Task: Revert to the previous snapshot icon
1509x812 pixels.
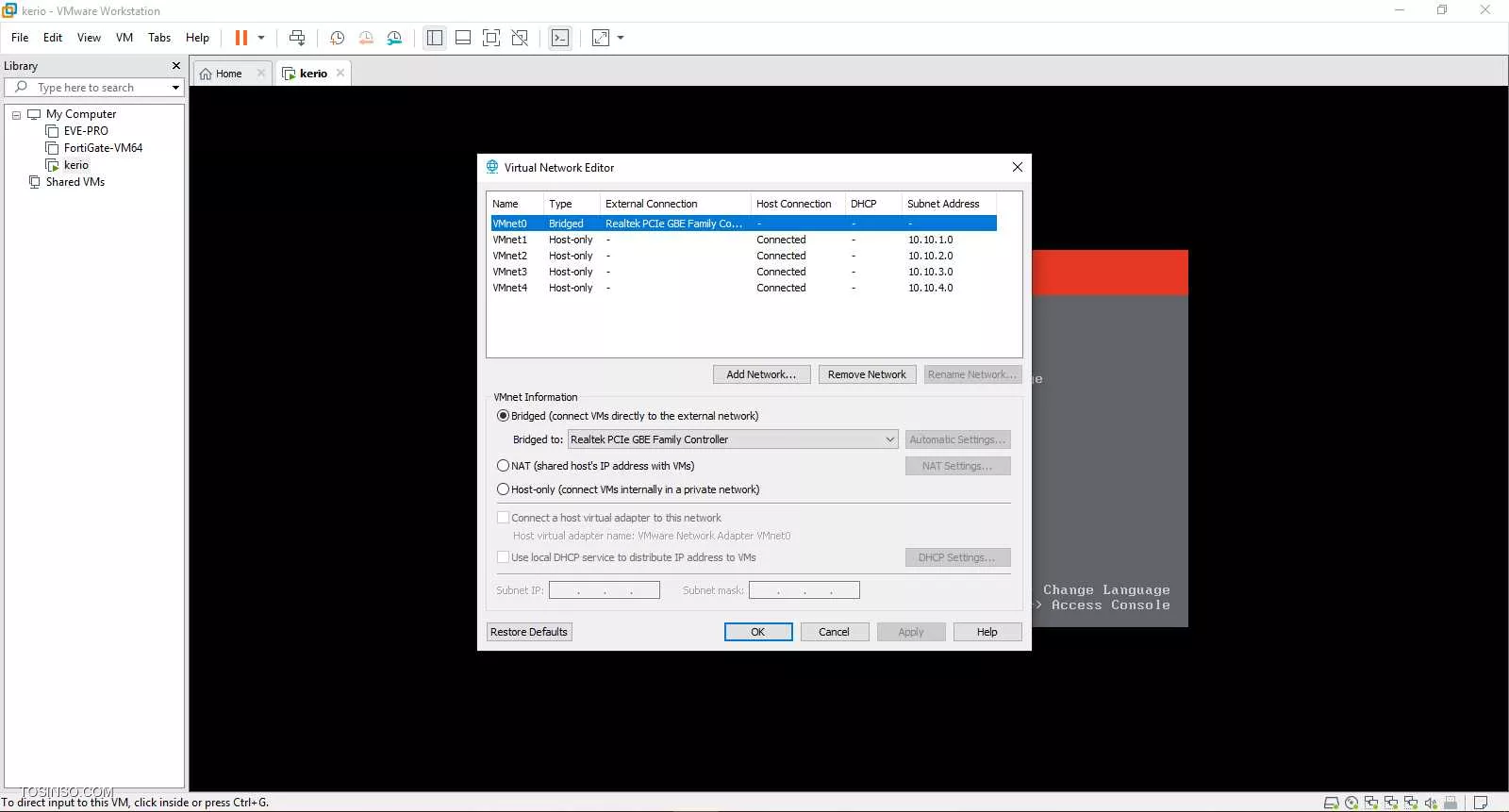Action: point(366,38)
